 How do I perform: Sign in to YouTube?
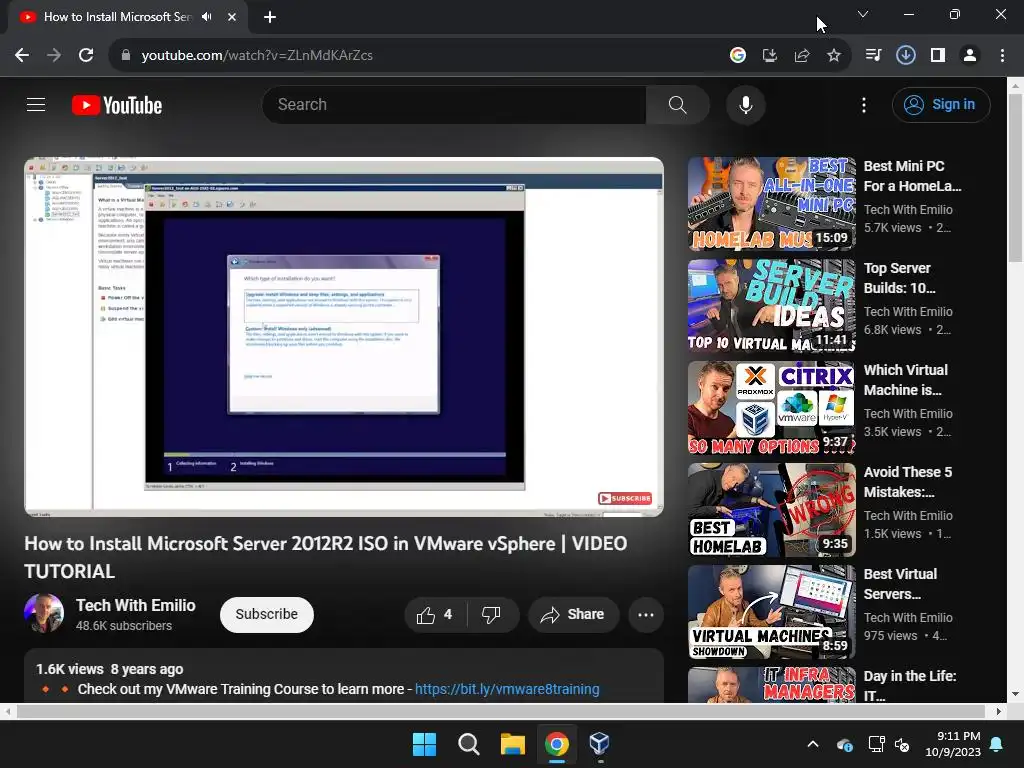tap(941, 104)
